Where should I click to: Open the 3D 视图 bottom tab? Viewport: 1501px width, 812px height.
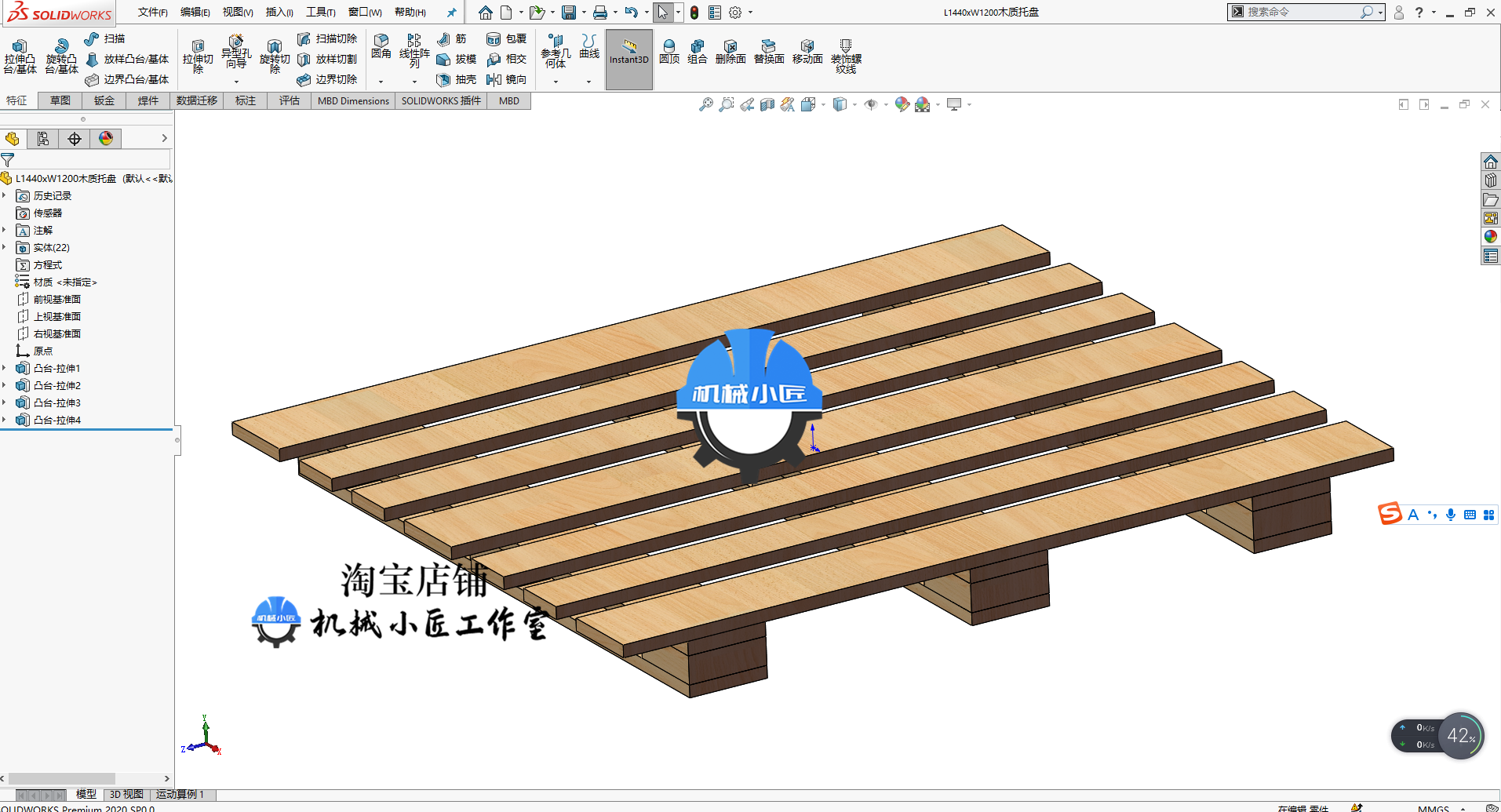click(x=126, y=795)
